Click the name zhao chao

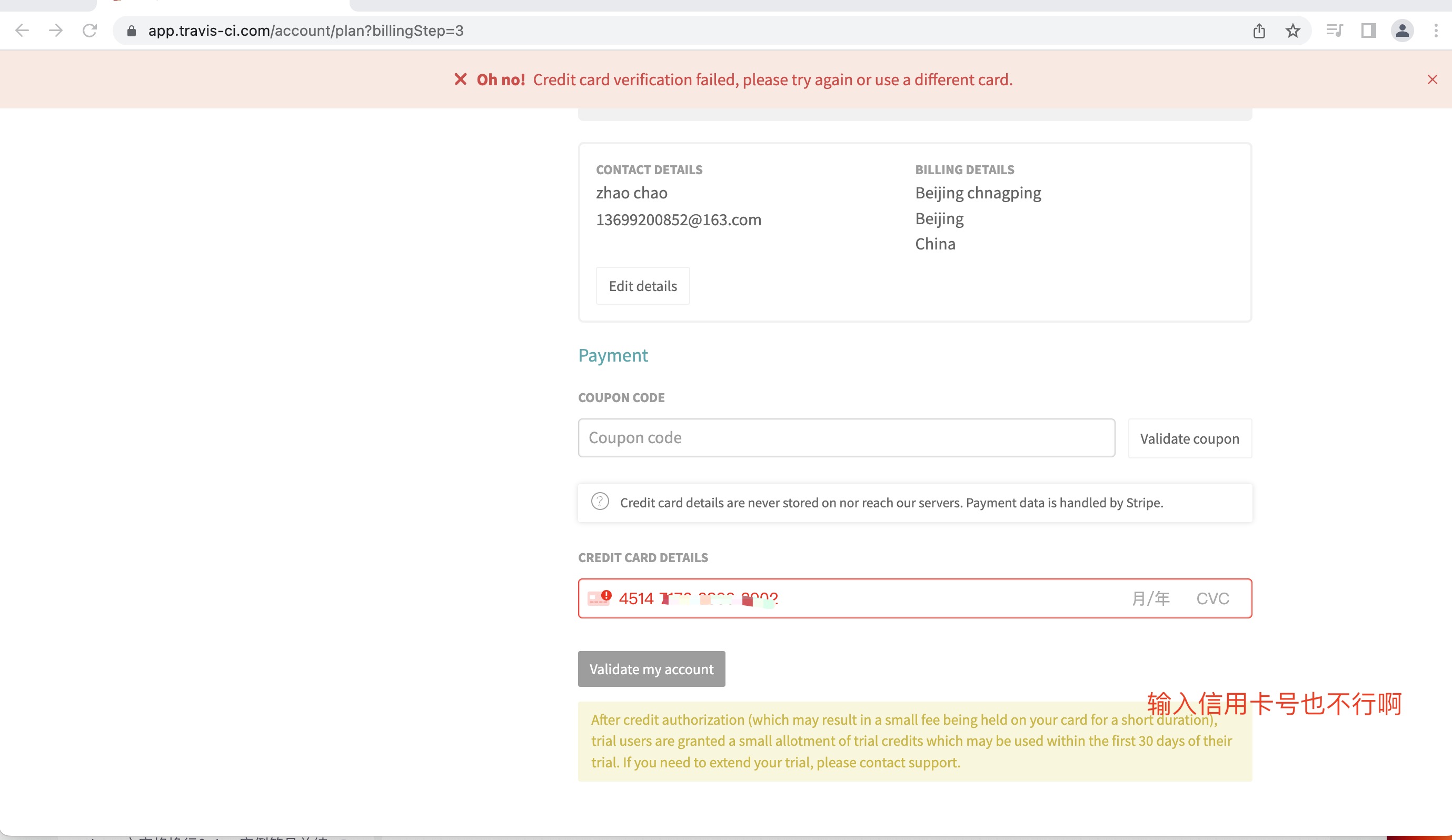coord(632,193)
